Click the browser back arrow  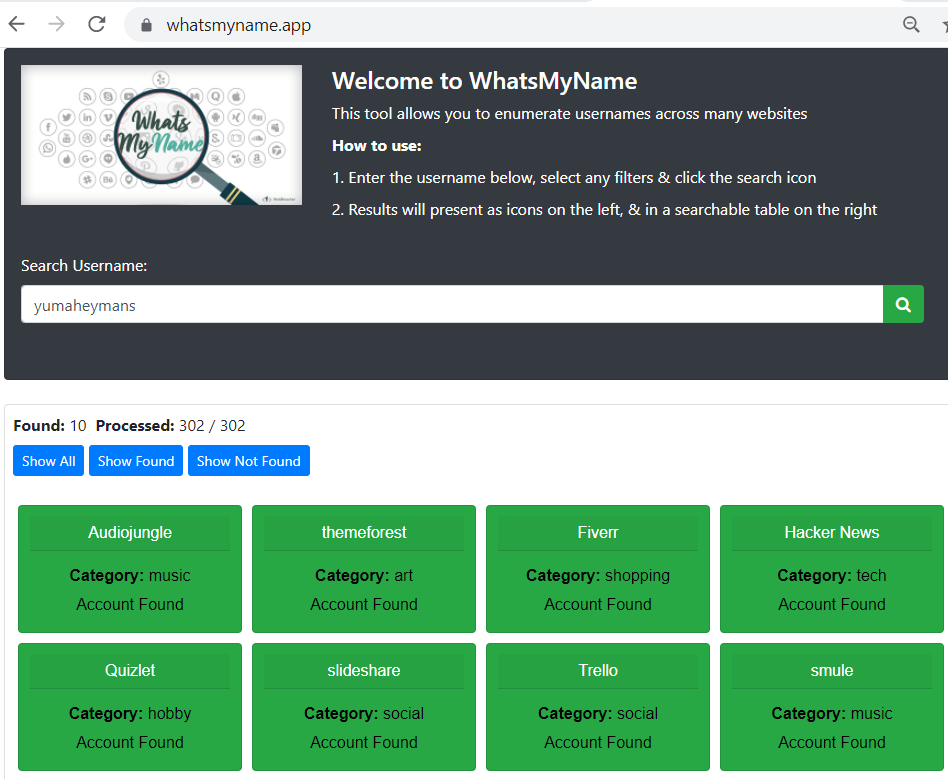tap(17, 25)
